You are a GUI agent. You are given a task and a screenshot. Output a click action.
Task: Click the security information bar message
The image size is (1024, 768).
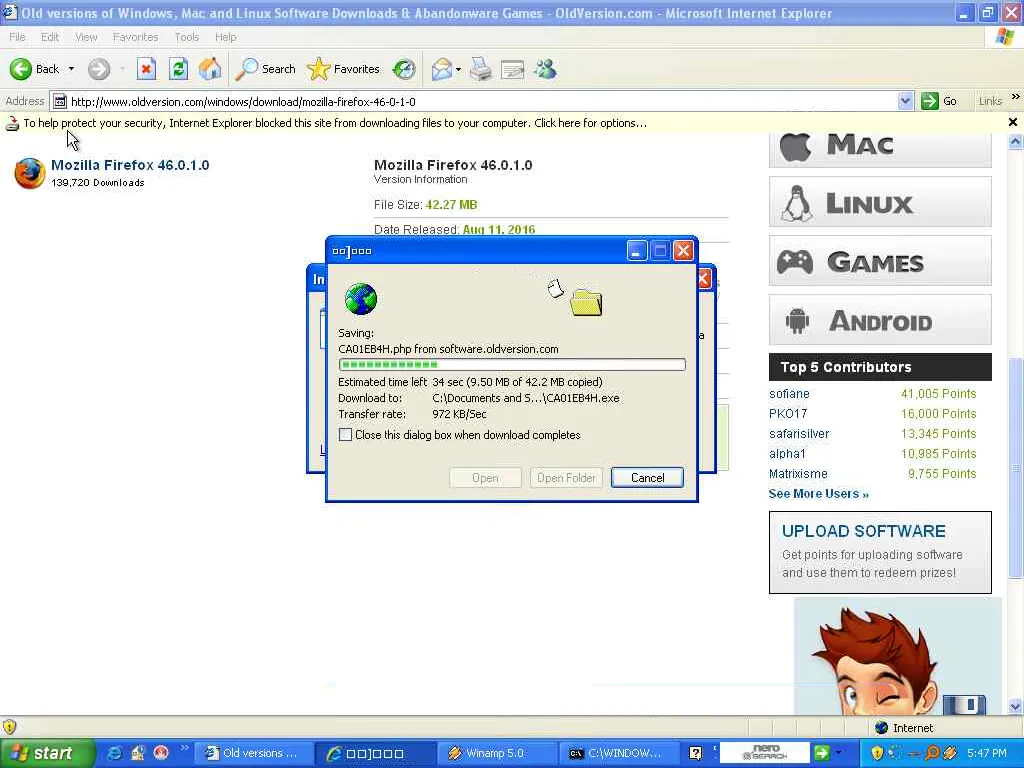click(334, 123)
